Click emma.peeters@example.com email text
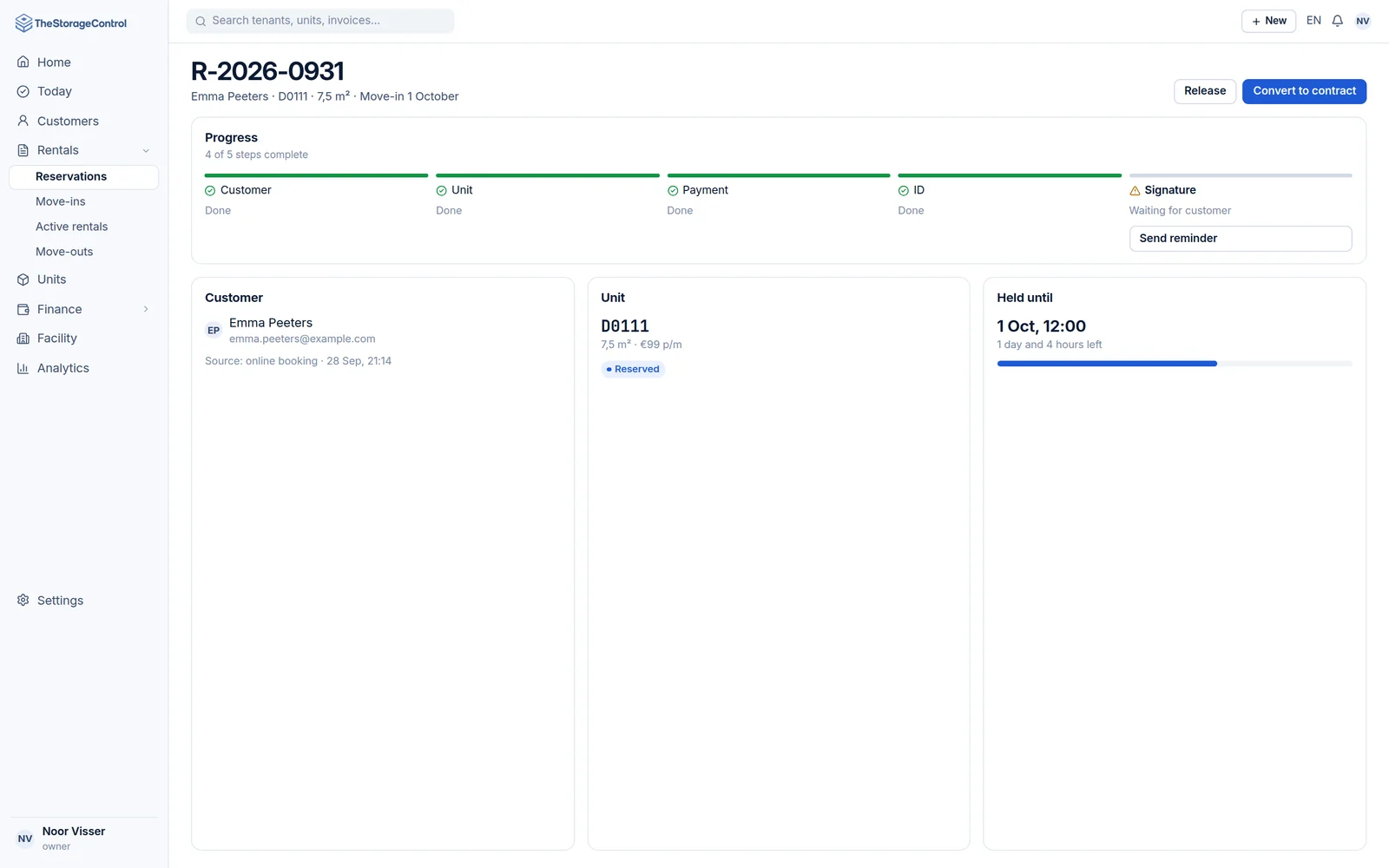Screen dimensions: 1389x868 pos(302,339)
